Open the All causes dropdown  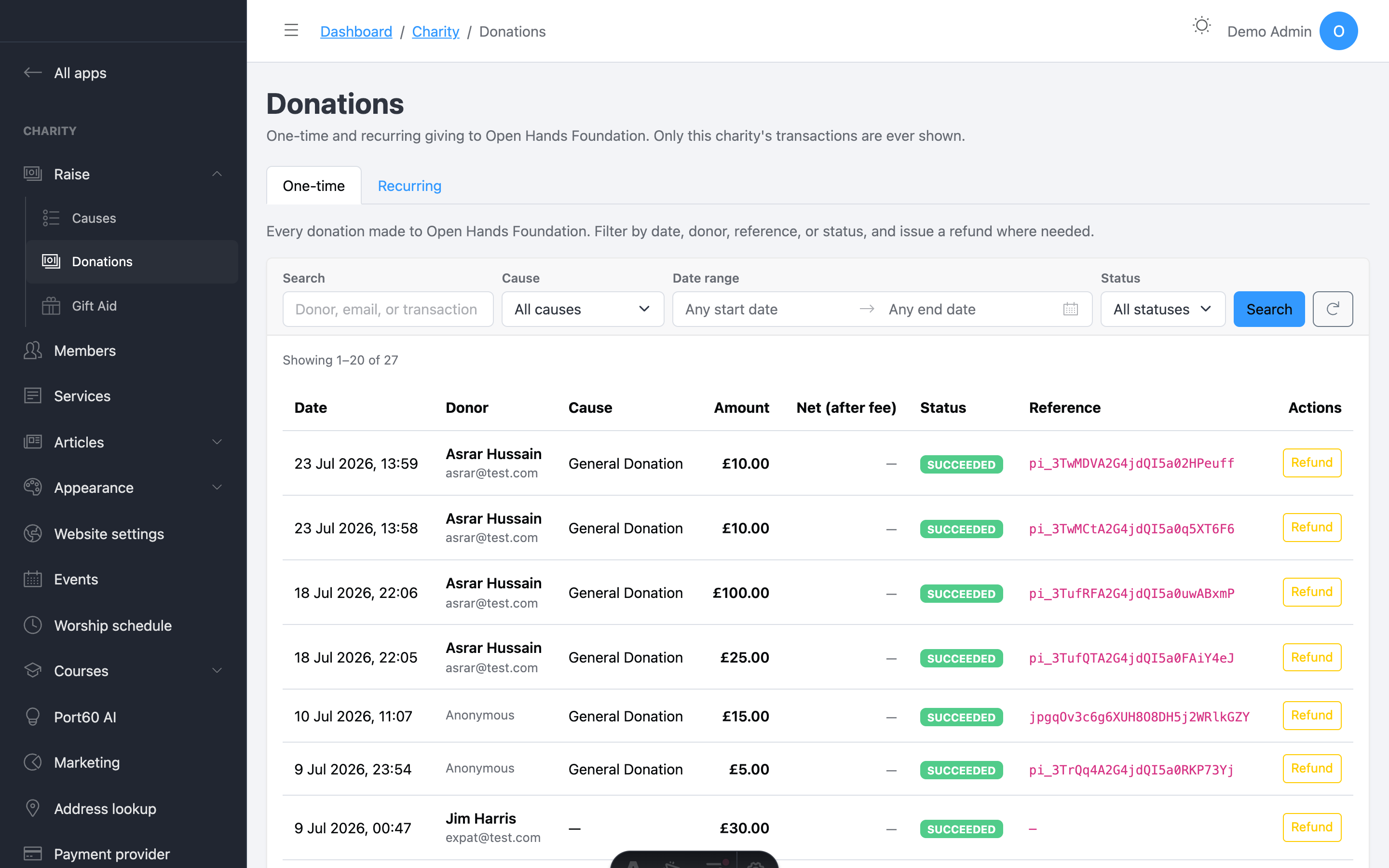pos(583,309)
